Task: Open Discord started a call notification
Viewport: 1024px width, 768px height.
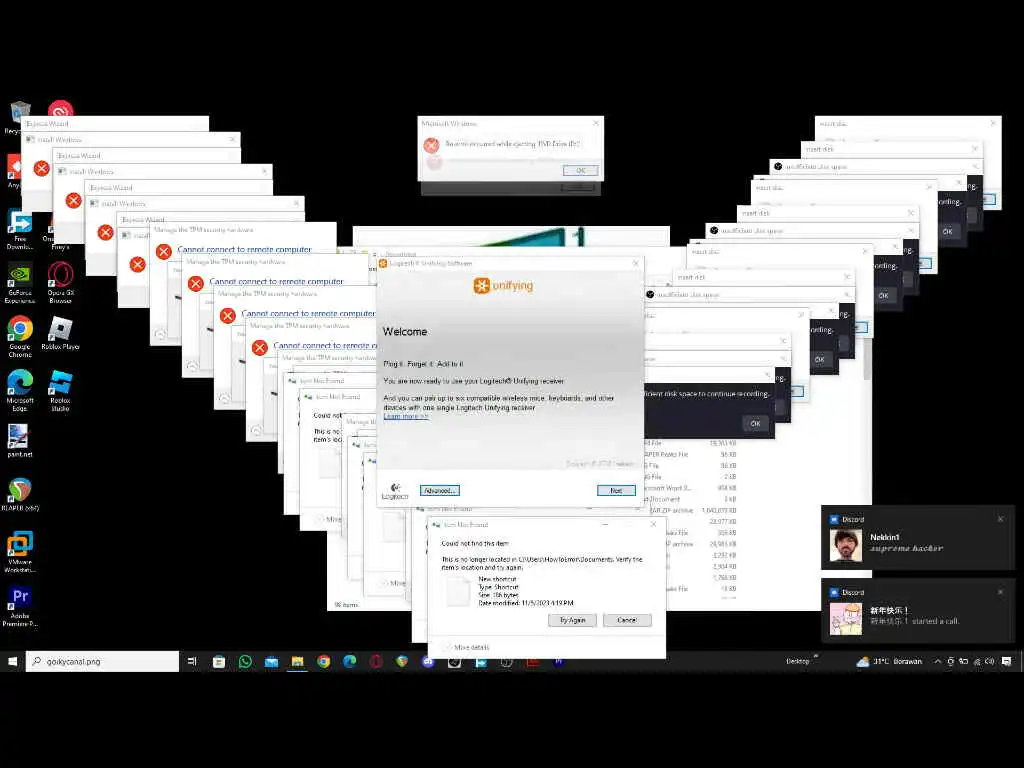Action: (918, 611)
